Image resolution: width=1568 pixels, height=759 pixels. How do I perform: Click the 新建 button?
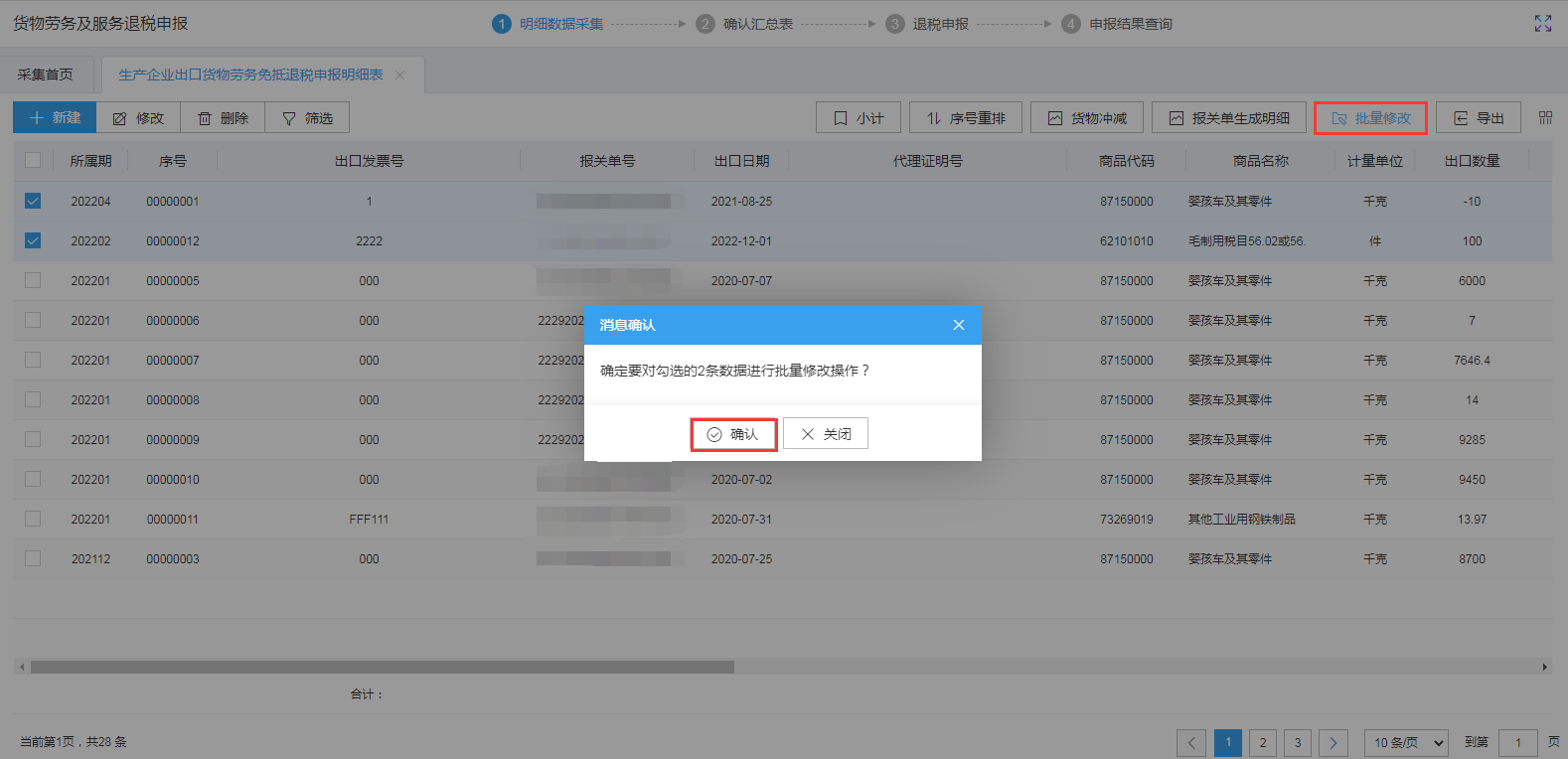click(x=55, y=117)
